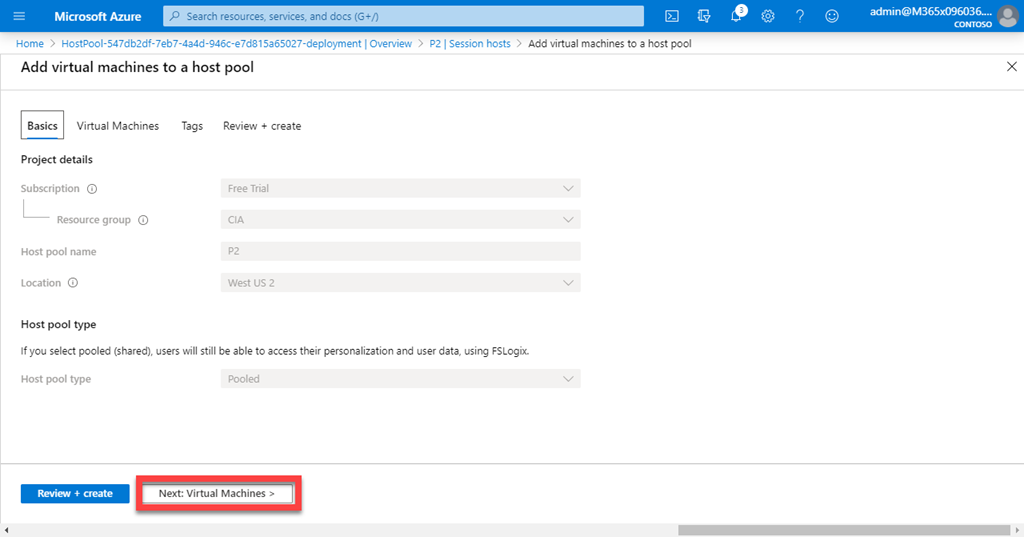Open the Directory and subscription filter
Image resolution: width=1024 pixels, height=537 pixels.
pyautogui.click(x=704, y=16)
